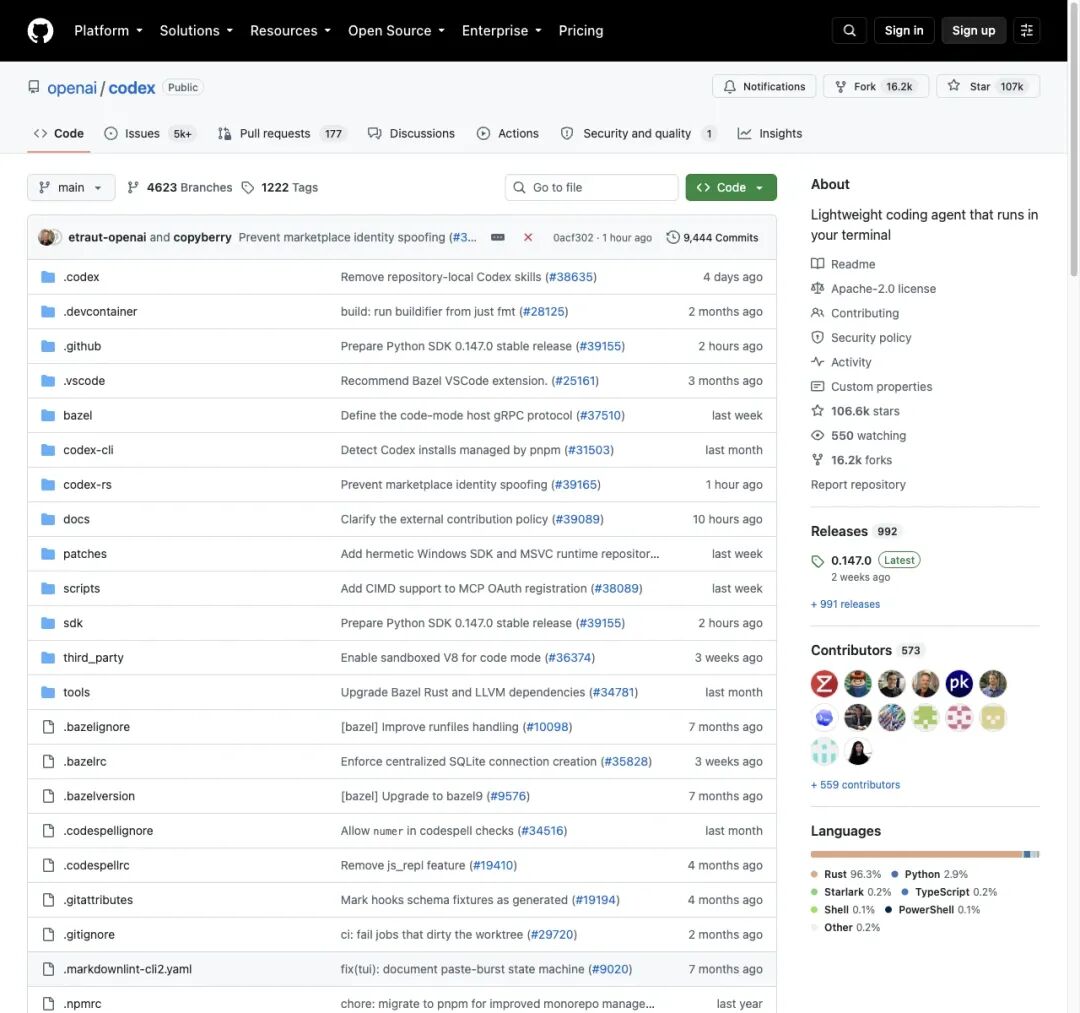1080x1013 pixels.
Task: Open commit hash 0acf302
Action: click(572, 238)
